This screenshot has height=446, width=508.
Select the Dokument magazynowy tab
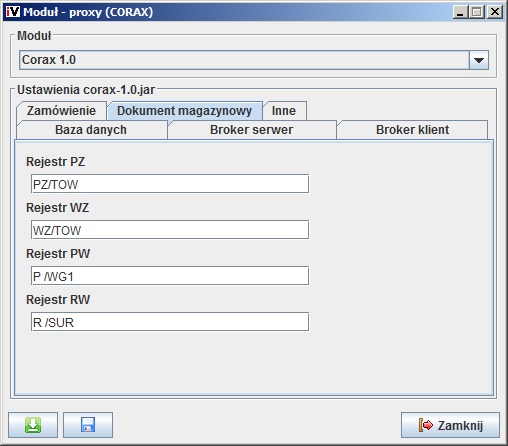[184, 111]
